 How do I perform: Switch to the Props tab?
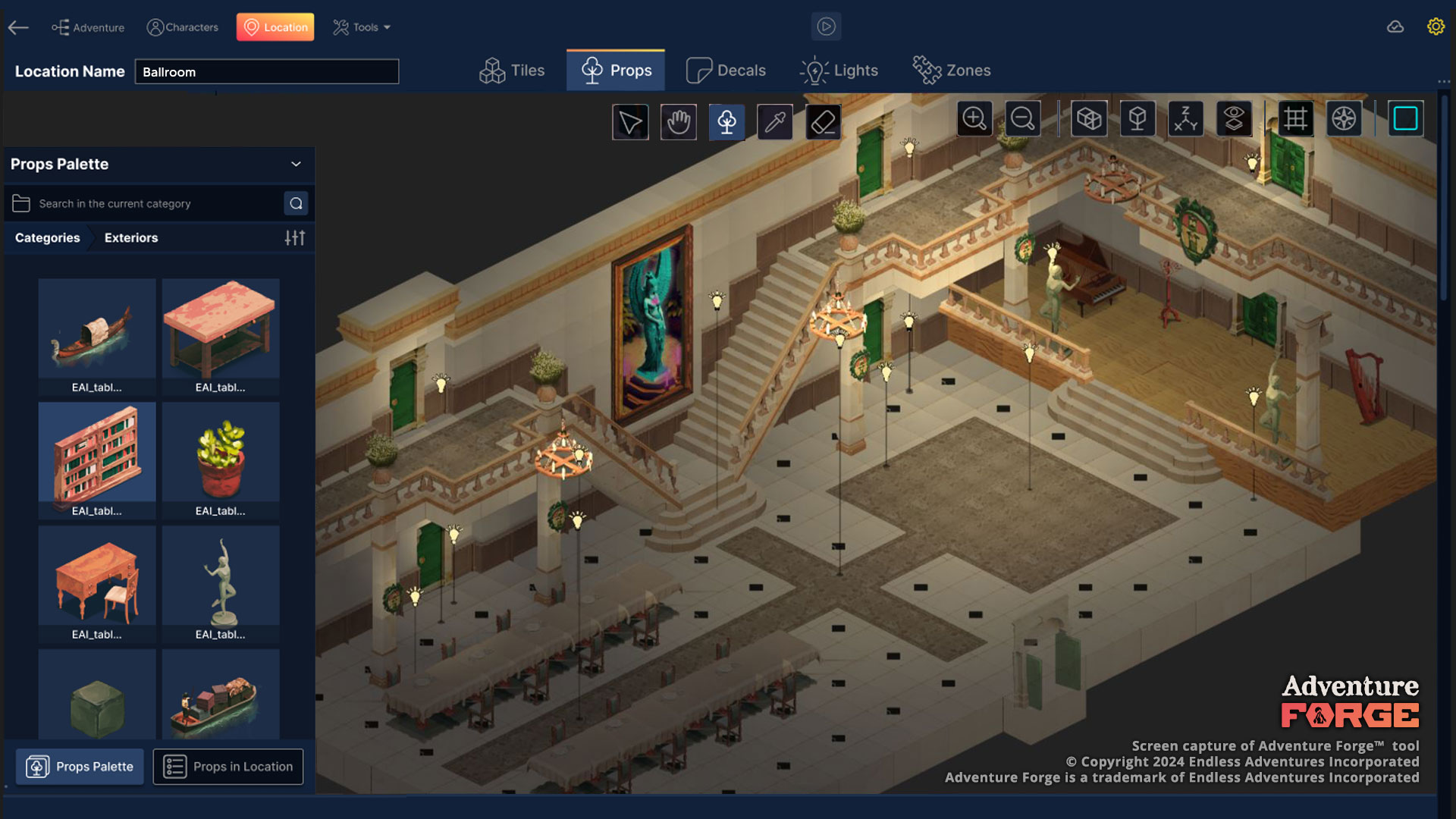616,71
